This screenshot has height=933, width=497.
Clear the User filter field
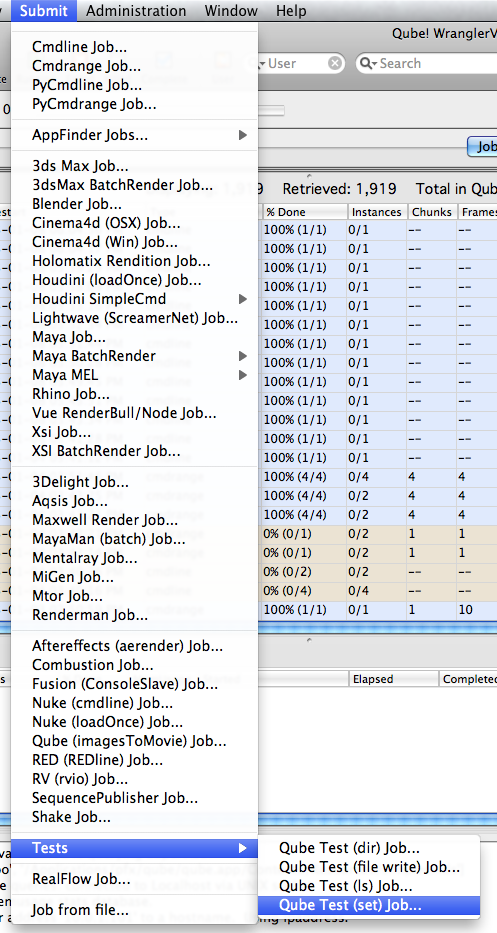[x=336, y=63]
